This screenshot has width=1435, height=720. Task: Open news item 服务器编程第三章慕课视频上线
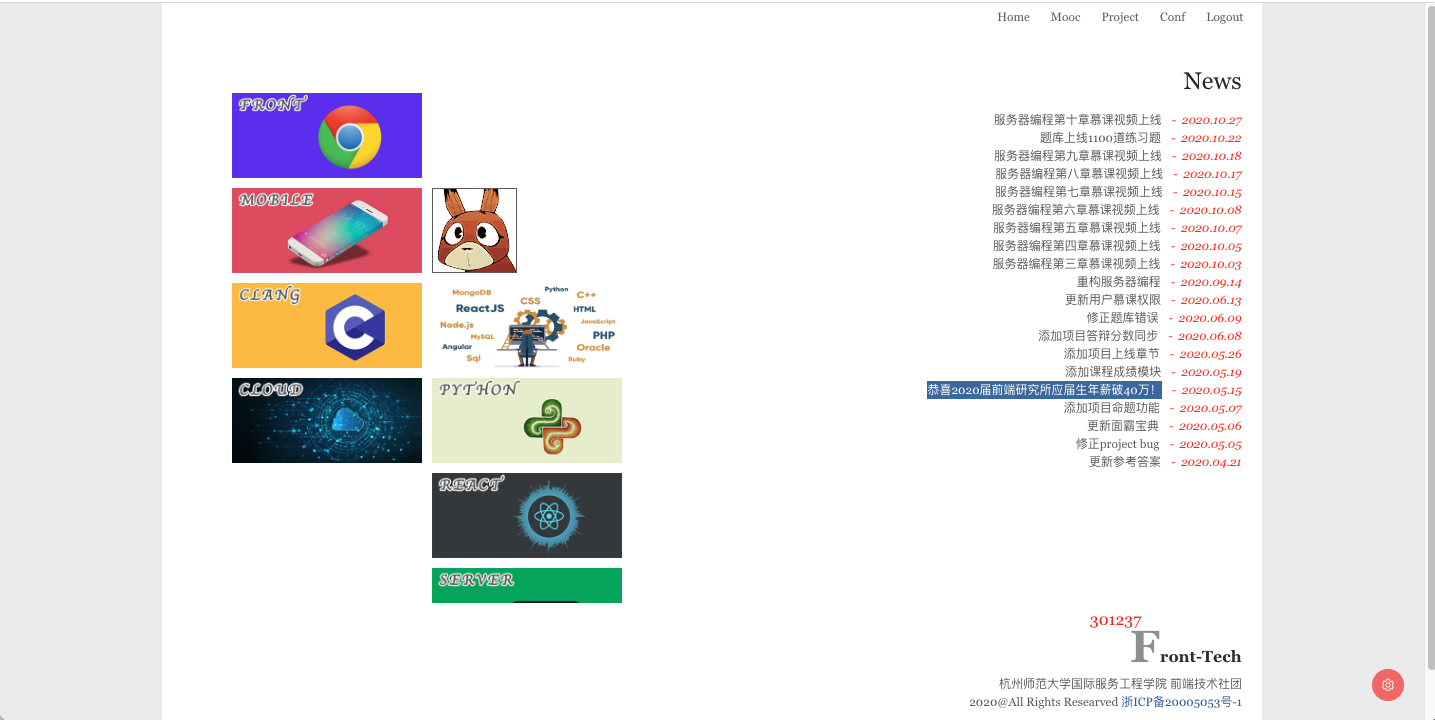pos(1076,264)
